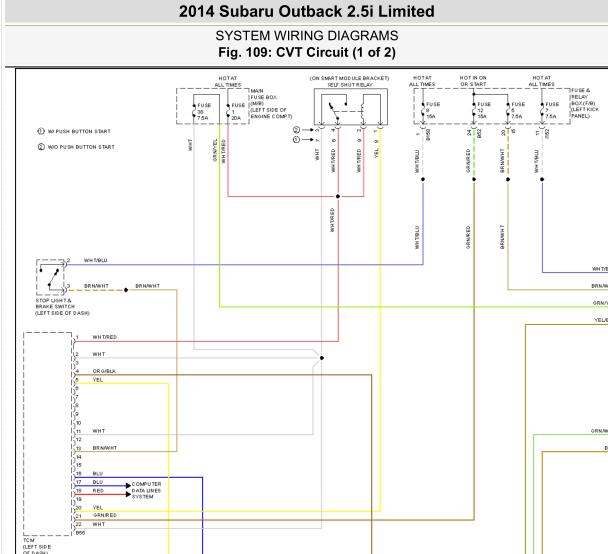The height and width of the screenshot is (554, 608).
Task: Click the 'FUSE 38 7.5A' label
Action: coord(204,112)
